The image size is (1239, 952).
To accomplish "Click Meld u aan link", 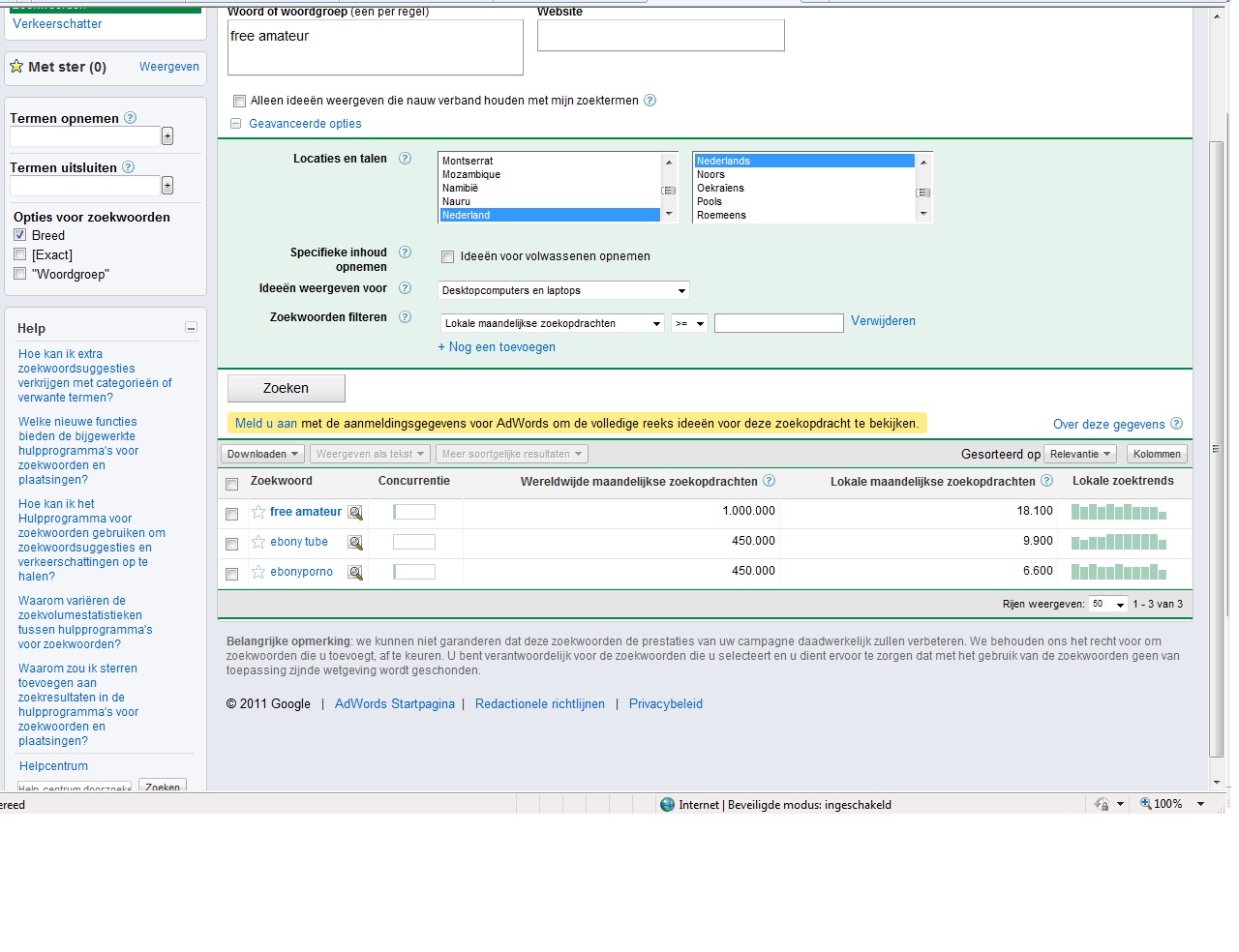I will coord(266,423).
